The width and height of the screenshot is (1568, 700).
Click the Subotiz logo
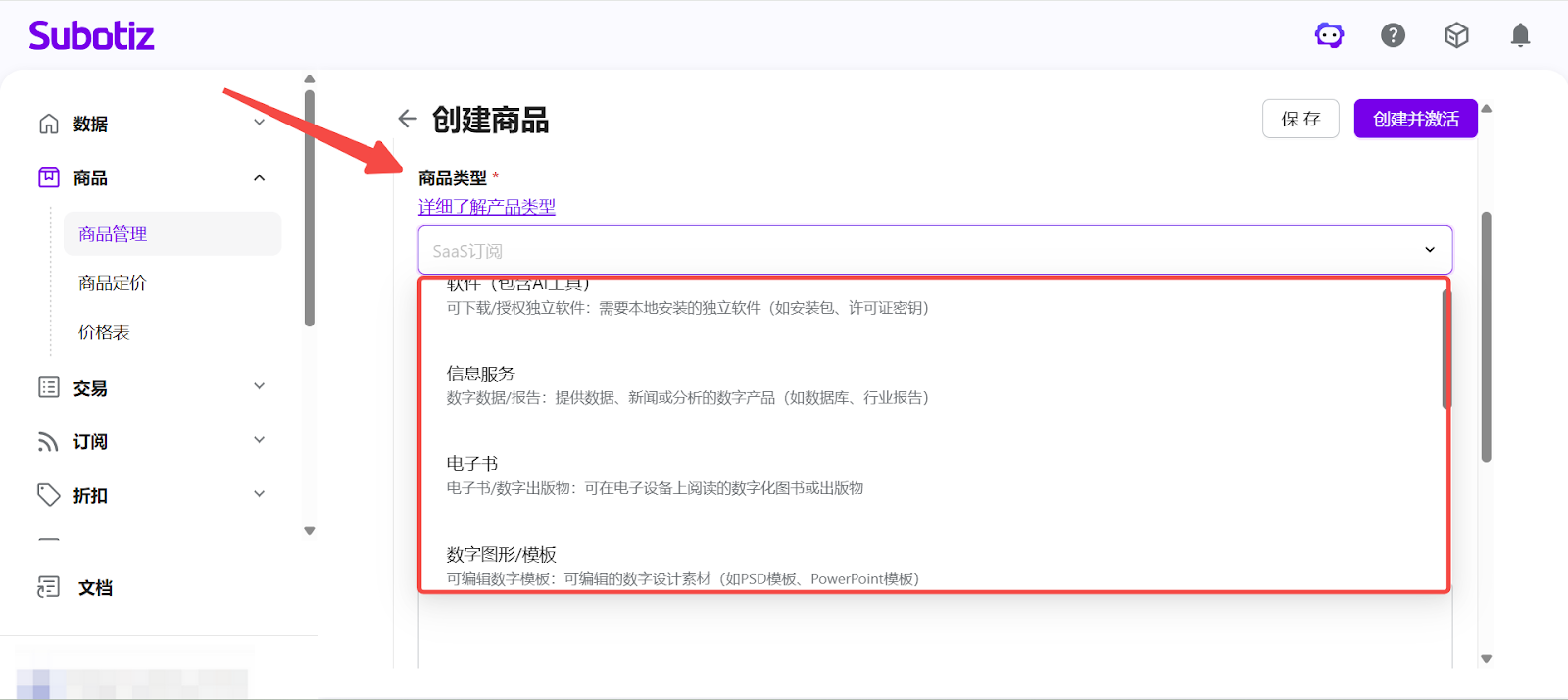click(x=91, y=36)
